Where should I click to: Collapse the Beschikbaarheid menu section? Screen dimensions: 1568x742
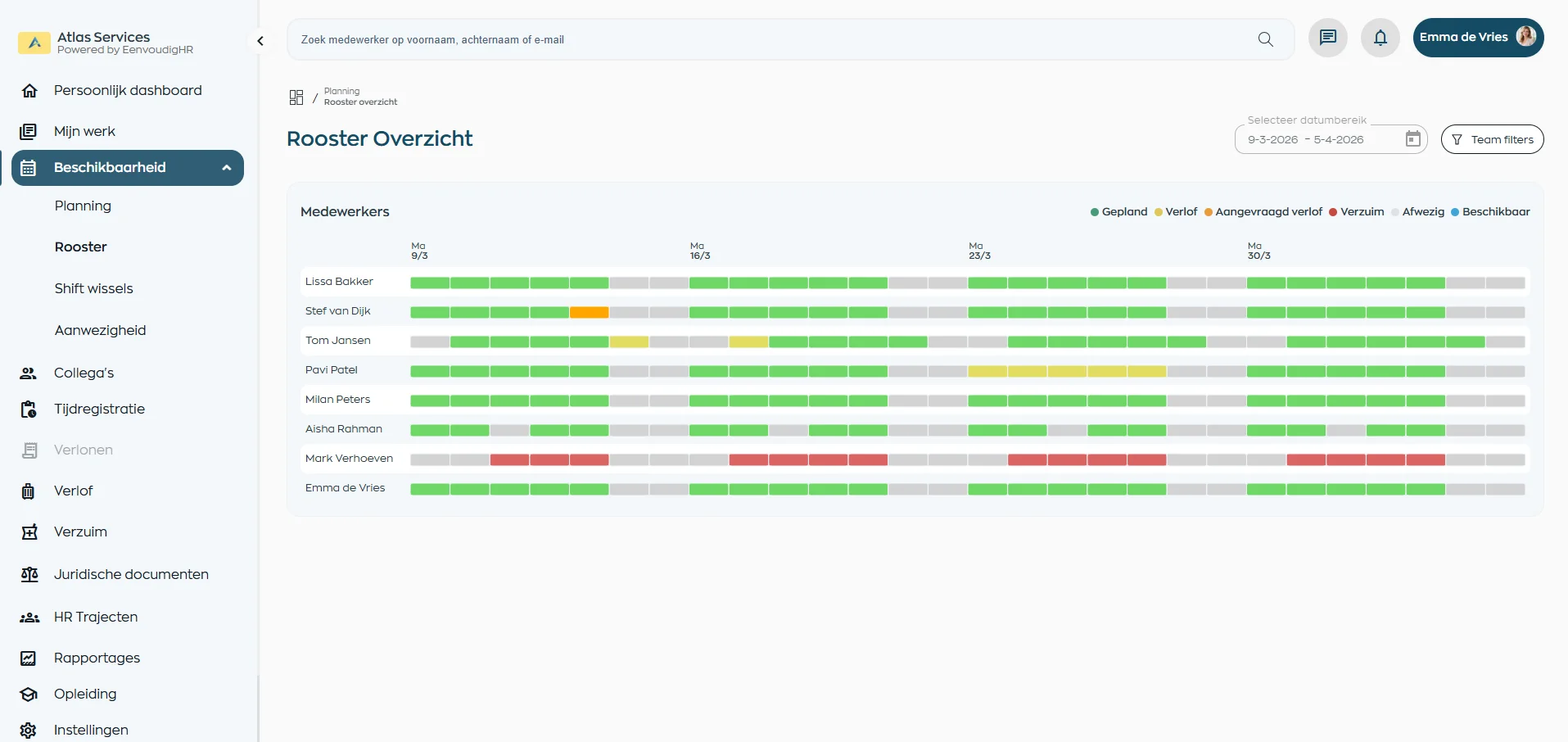pyautogui.click(x=227, y=168)
